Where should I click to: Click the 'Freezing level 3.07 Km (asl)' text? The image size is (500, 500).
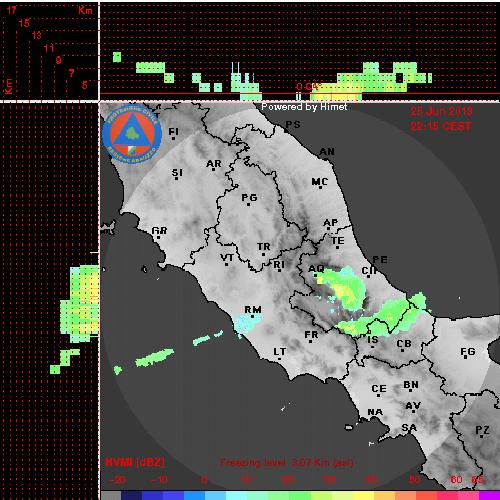(x=287, y=463)
